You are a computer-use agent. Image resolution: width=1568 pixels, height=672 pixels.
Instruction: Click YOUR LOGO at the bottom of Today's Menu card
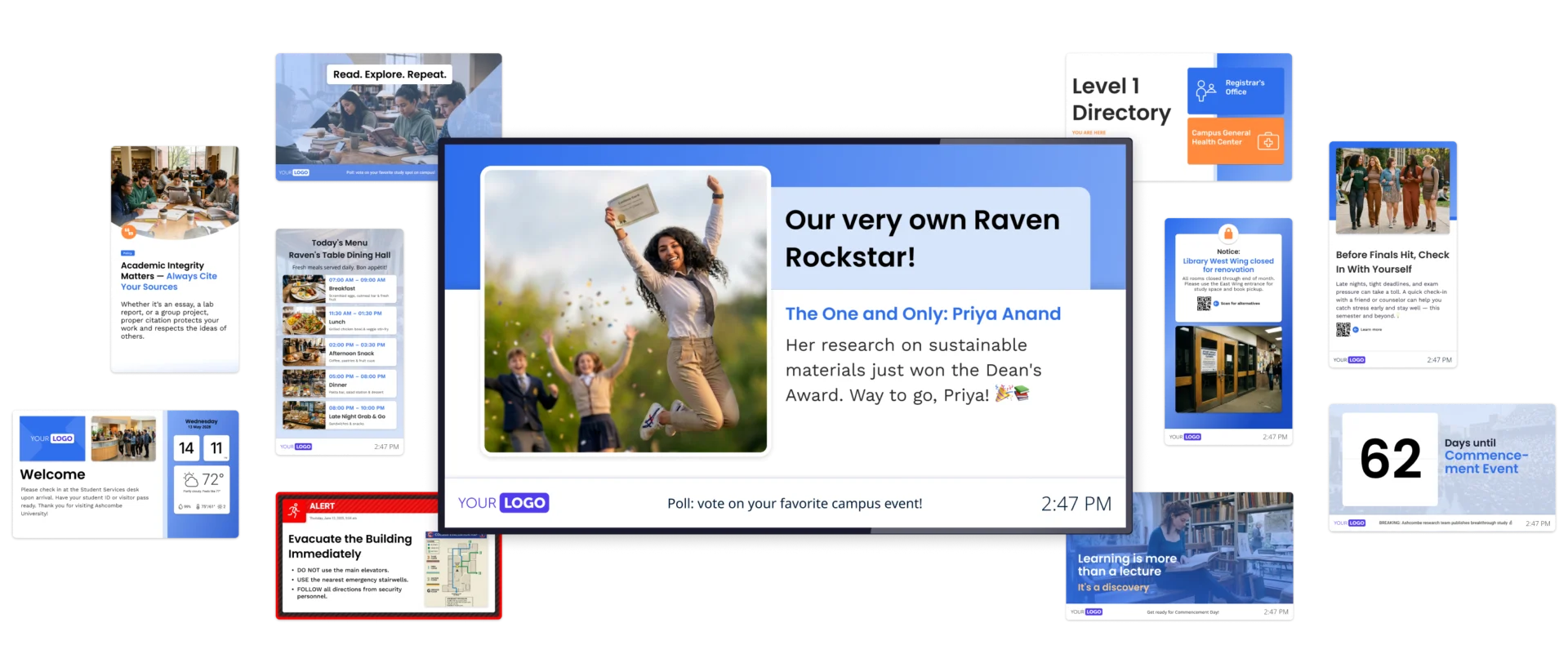(x=296, y=447)
